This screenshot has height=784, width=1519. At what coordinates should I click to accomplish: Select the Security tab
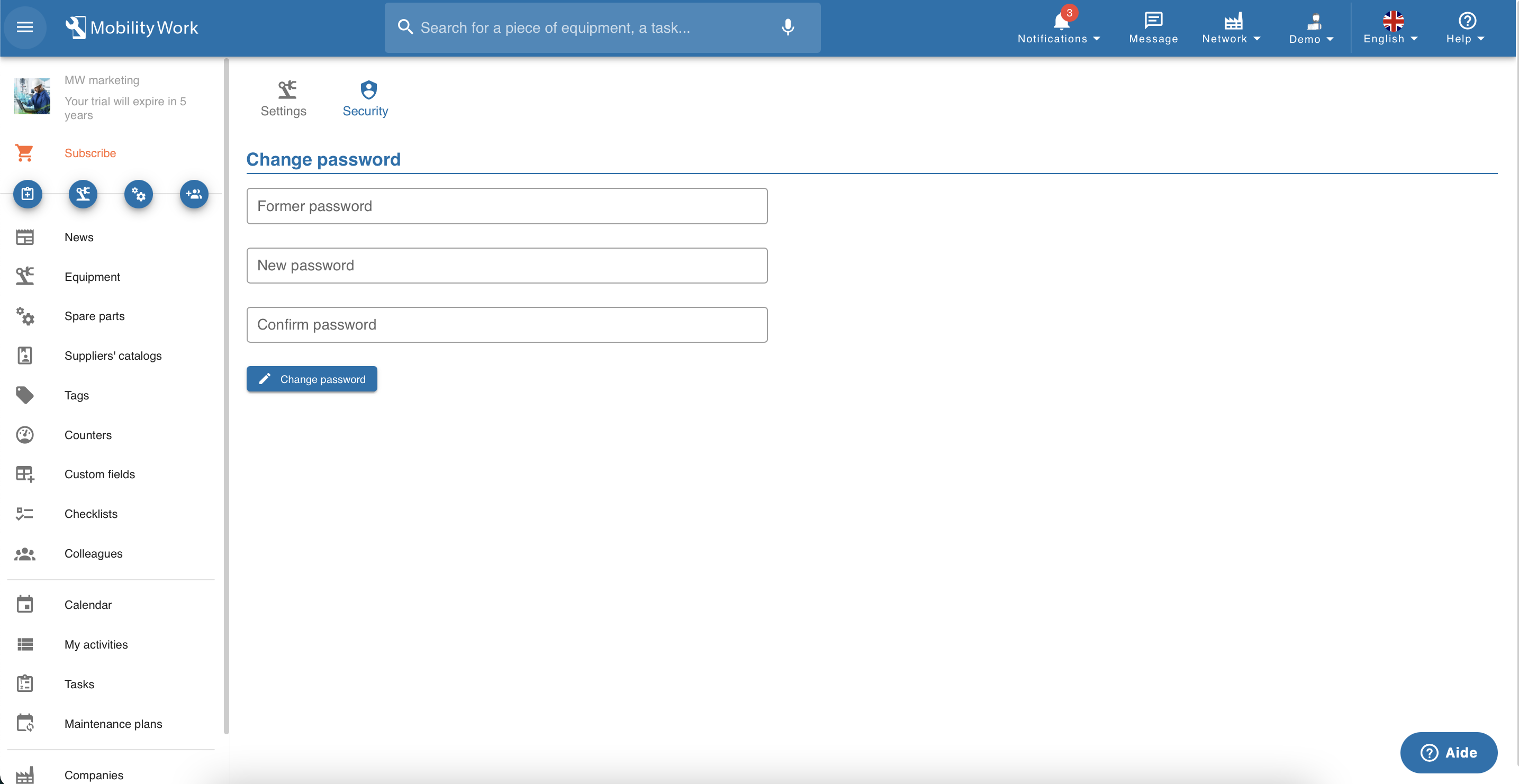click(x=366, y=98)
